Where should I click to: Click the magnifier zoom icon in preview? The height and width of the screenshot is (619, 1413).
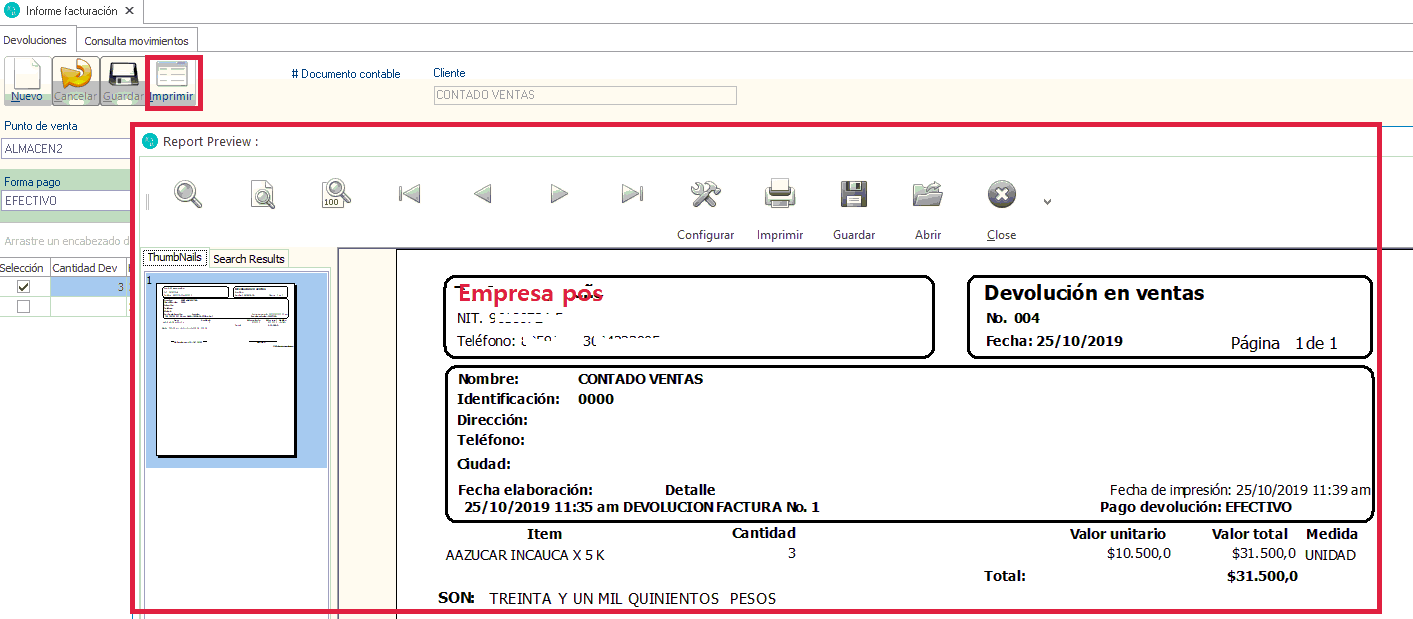[188, 194]
